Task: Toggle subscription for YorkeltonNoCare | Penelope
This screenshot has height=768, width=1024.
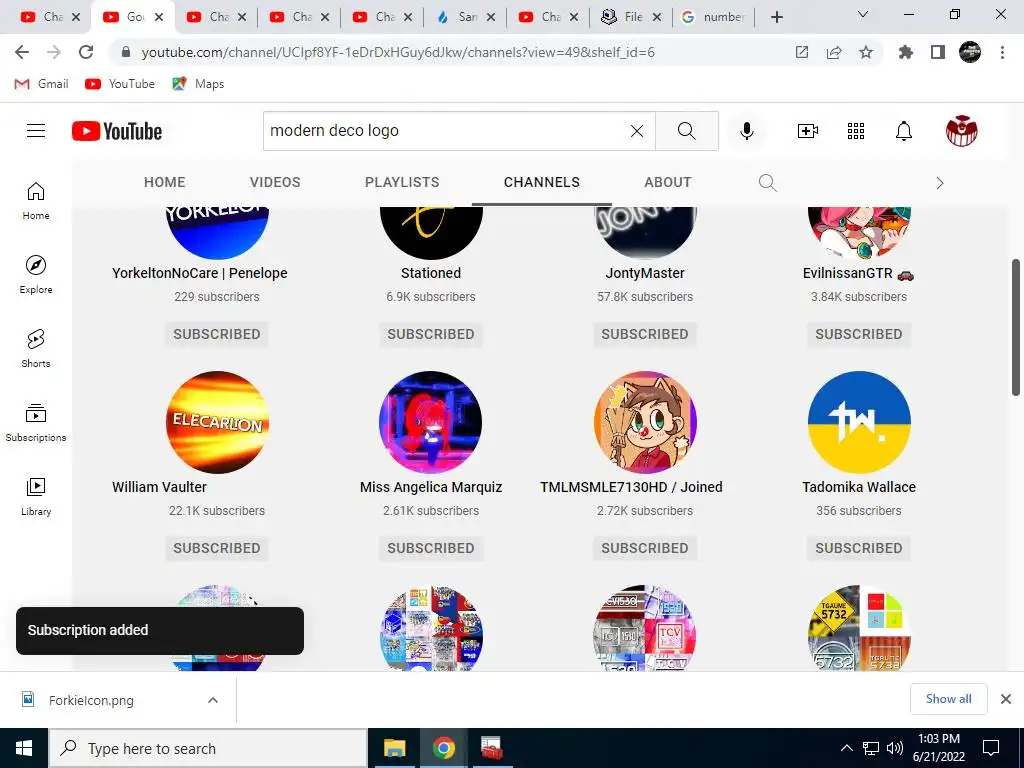Action: tap(217, 334)
